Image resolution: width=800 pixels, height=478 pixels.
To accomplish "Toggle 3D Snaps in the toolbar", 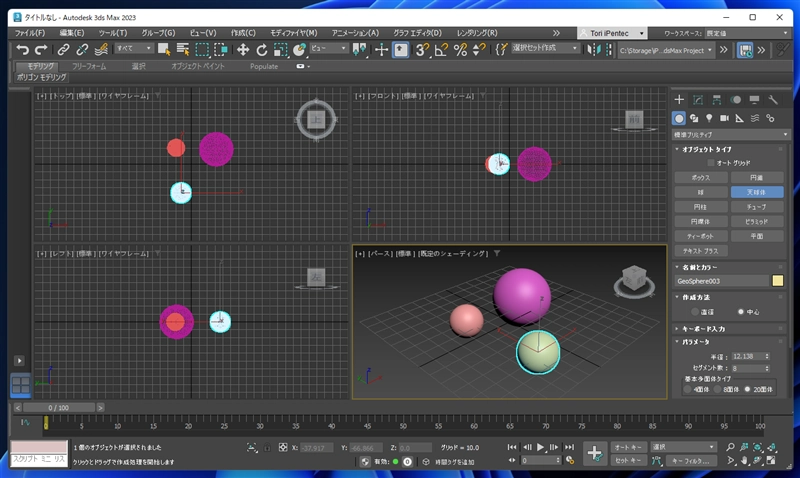I will coord(422,49).
